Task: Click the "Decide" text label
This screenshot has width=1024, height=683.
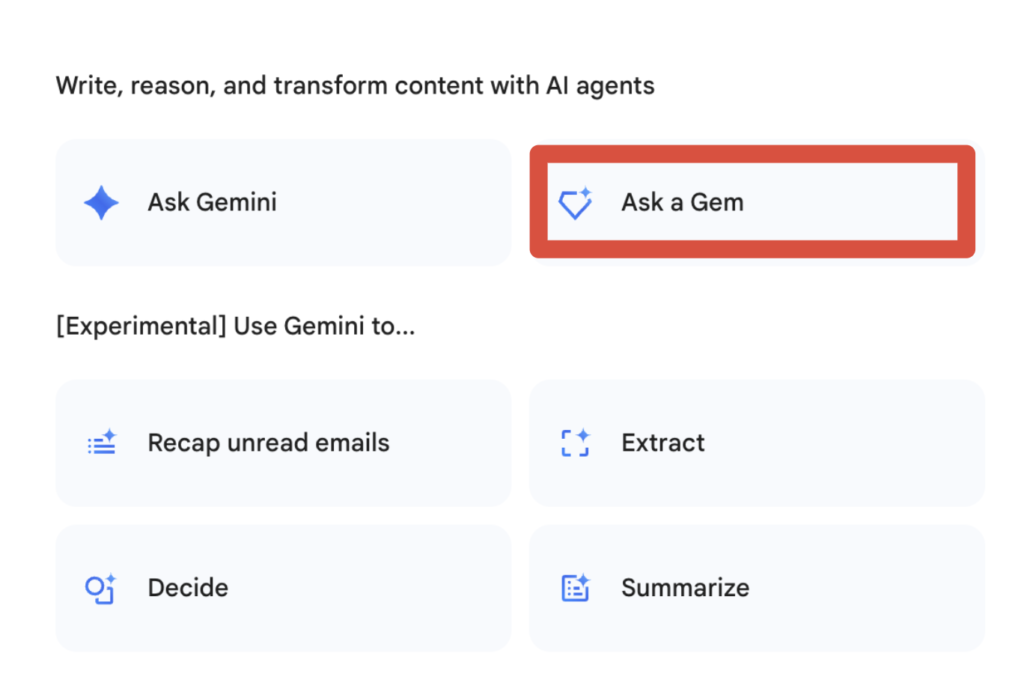Action: (188, 588)
